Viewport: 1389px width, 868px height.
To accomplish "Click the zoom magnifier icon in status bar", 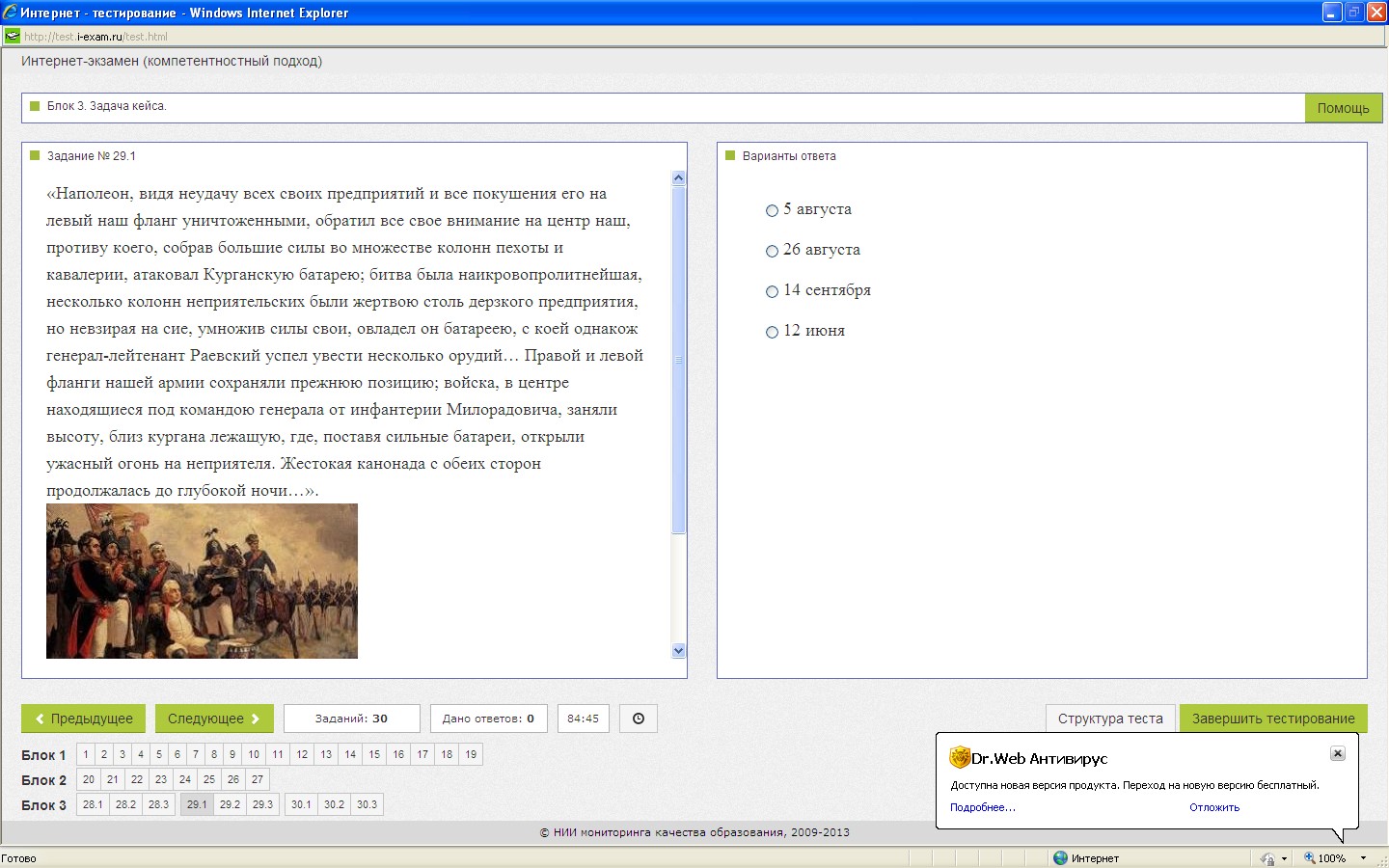I will point(1309,858).
